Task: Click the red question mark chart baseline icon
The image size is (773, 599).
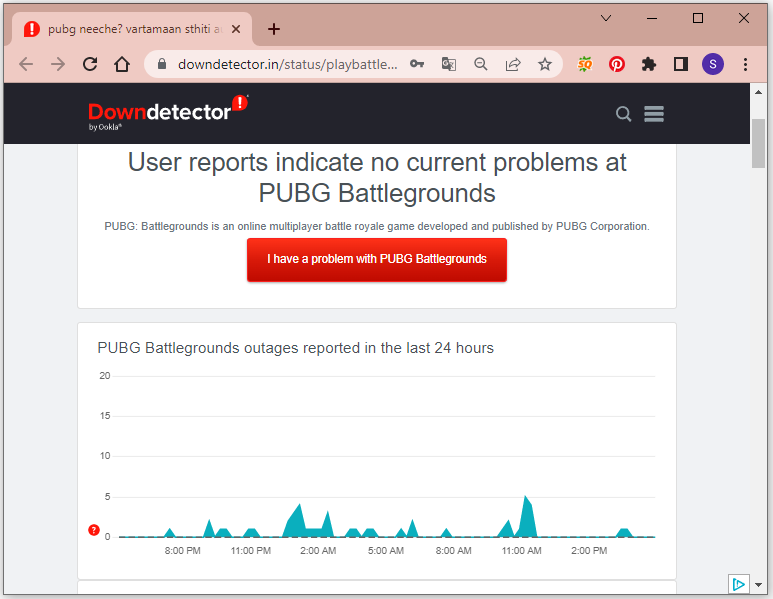Action: tap(94, 530)
